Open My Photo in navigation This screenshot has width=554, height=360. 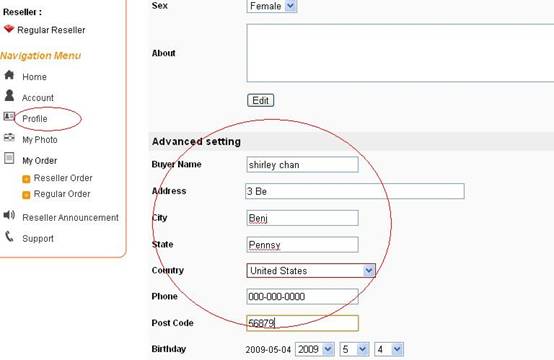tap(40, 140)
